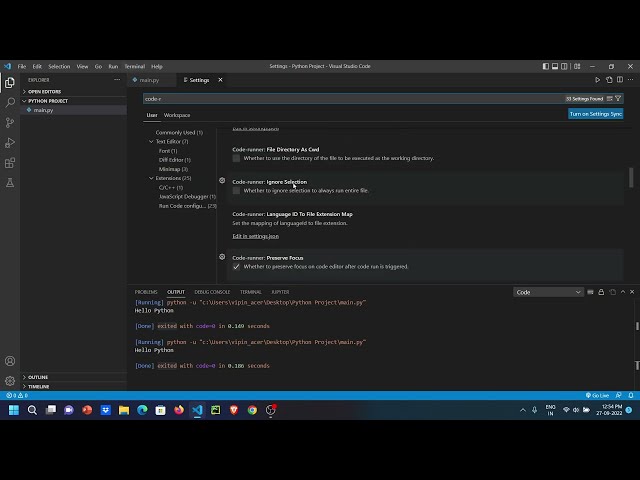640x480 pixels.
Task: Customize layout icon in title bar
Action: pos(577,66)
